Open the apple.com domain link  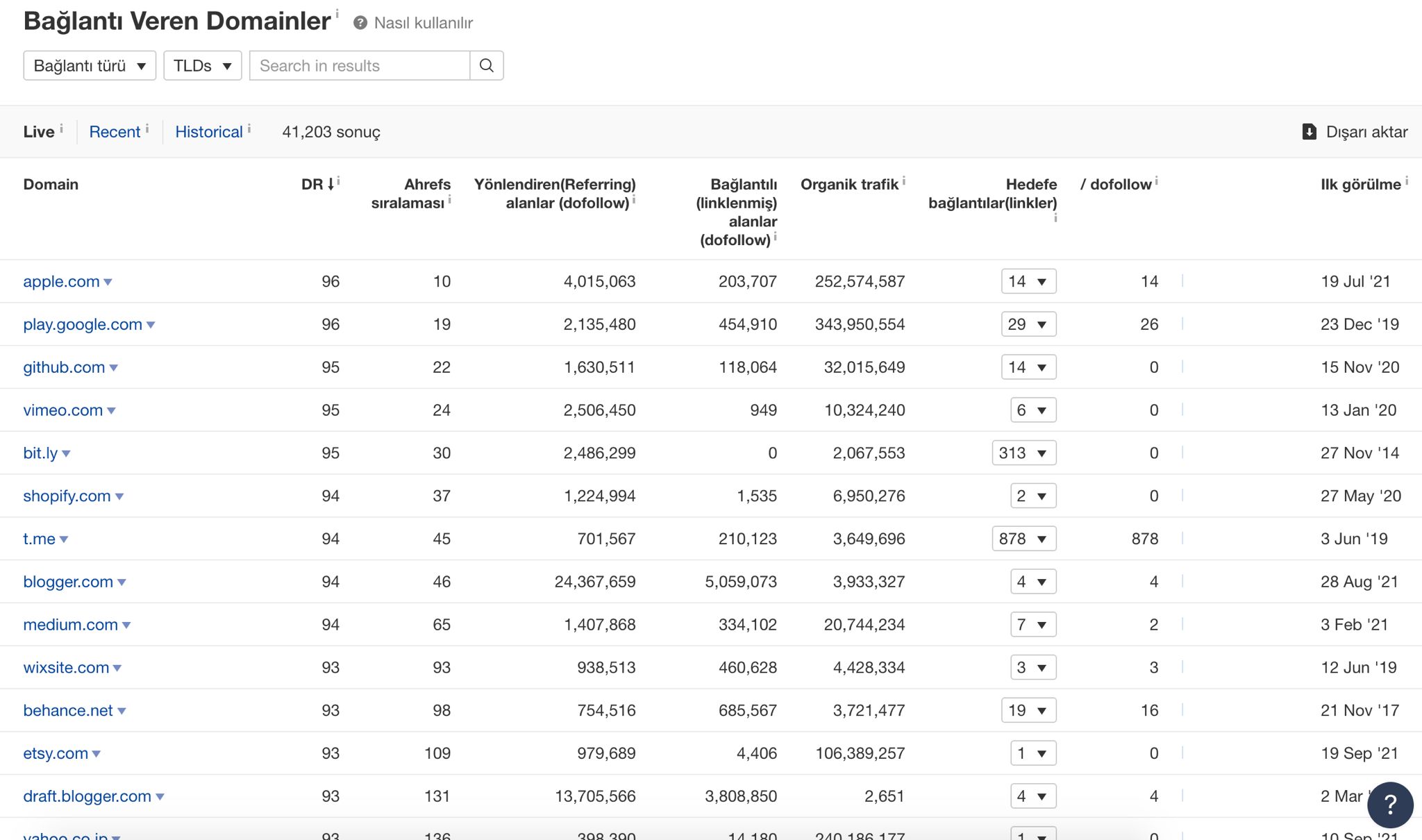(61, 281)
